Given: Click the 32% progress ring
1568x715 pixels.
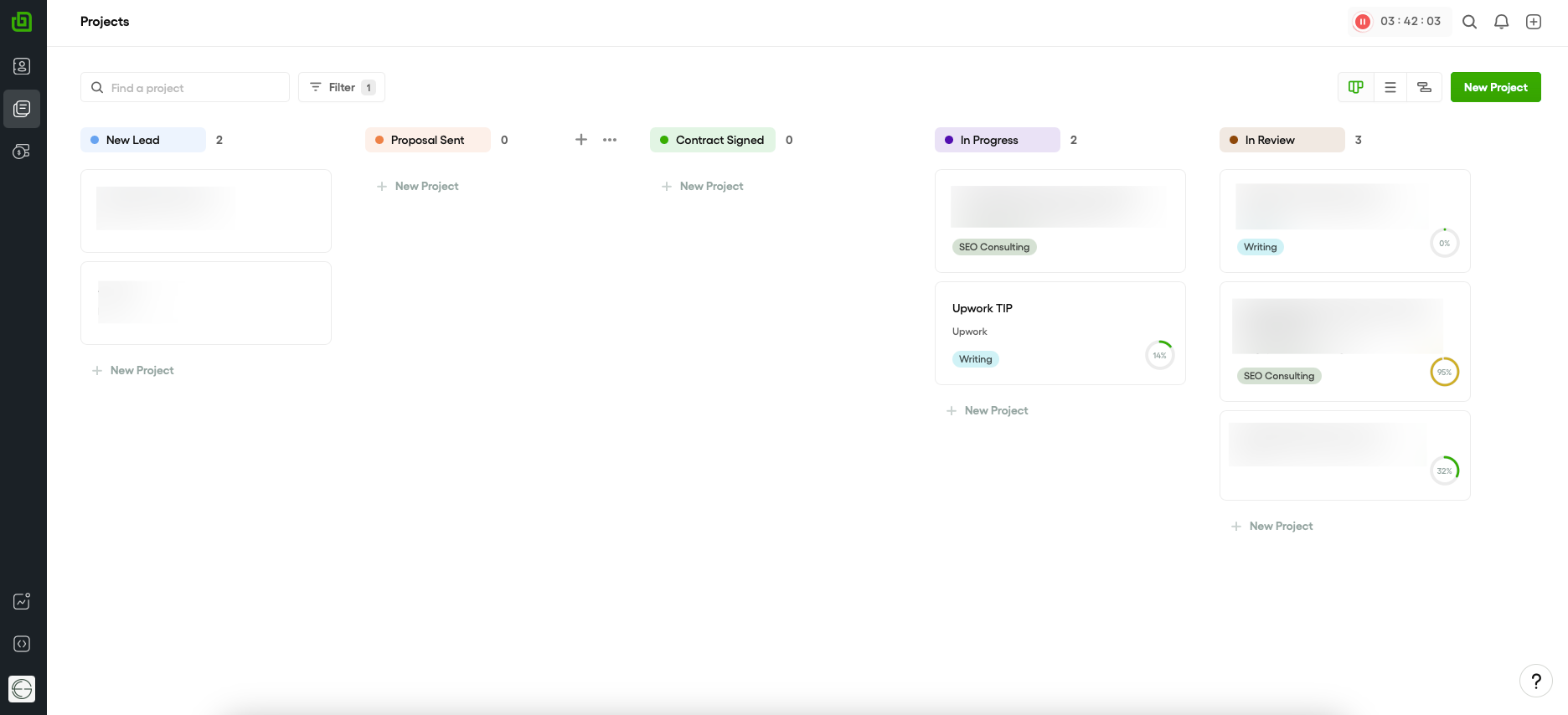Looking at the screenshot, I should pyautogui.click(x=1445, y=471).
